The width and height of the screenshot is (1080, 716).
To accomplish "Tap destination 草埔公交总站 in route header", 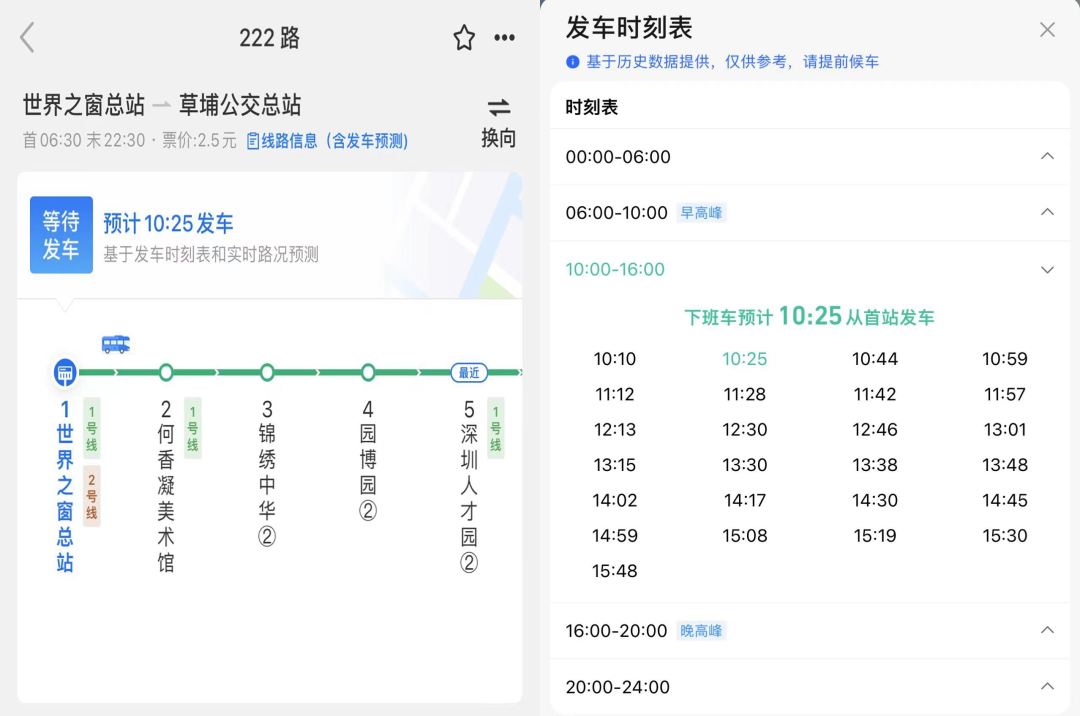I will [240, 105].
